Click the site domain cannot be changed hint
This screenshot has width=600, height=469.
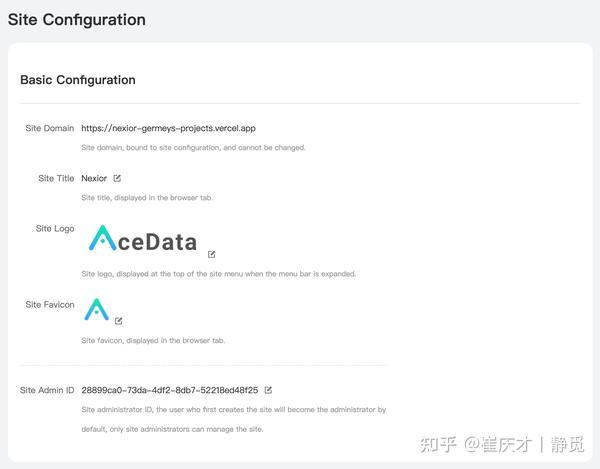tap(193, 148)
